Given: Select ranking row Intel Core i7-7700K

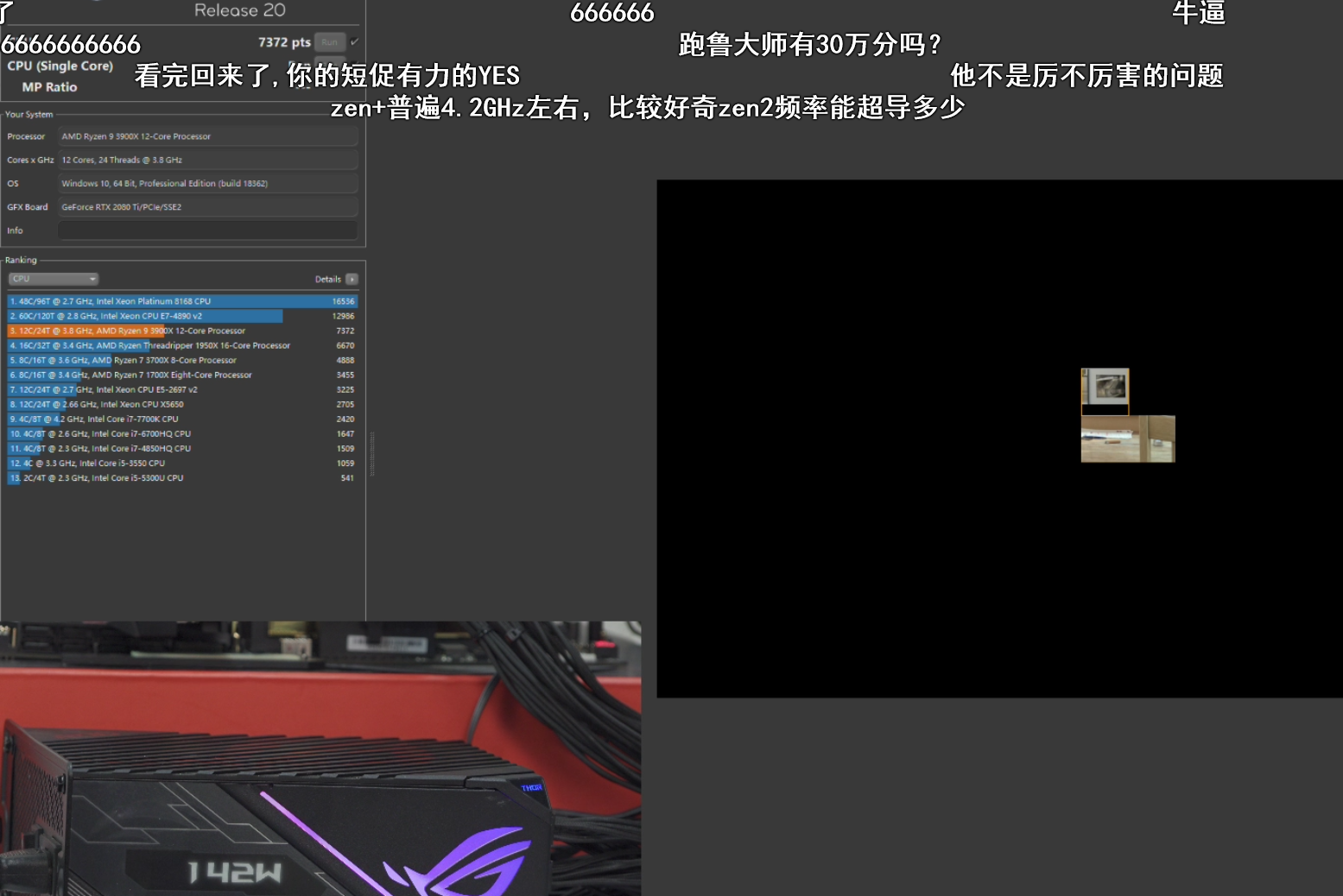Looking at the screenshot, I should (x=182, y=419).
